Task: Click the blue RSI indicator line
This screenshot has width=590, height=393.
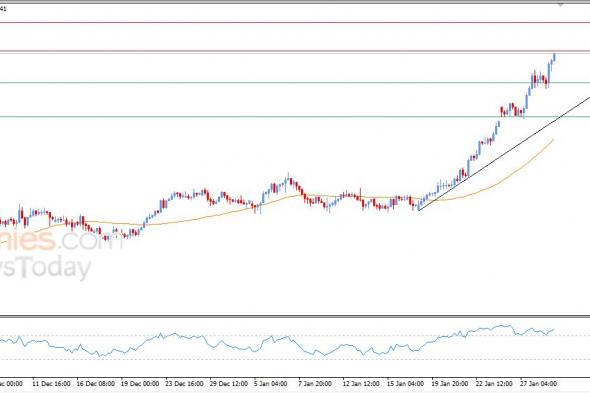Action: pyautogui.click(x=277, y=340)
